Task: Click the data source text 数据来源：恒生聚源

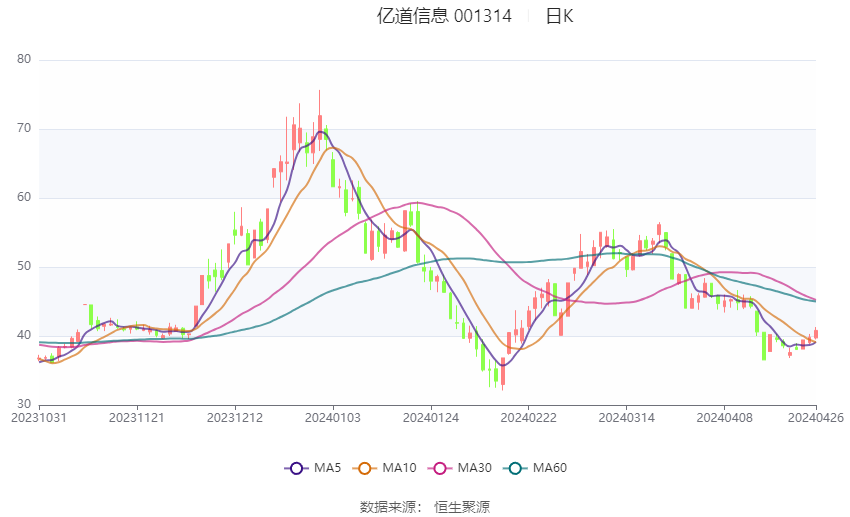Action: pos(425,507)
